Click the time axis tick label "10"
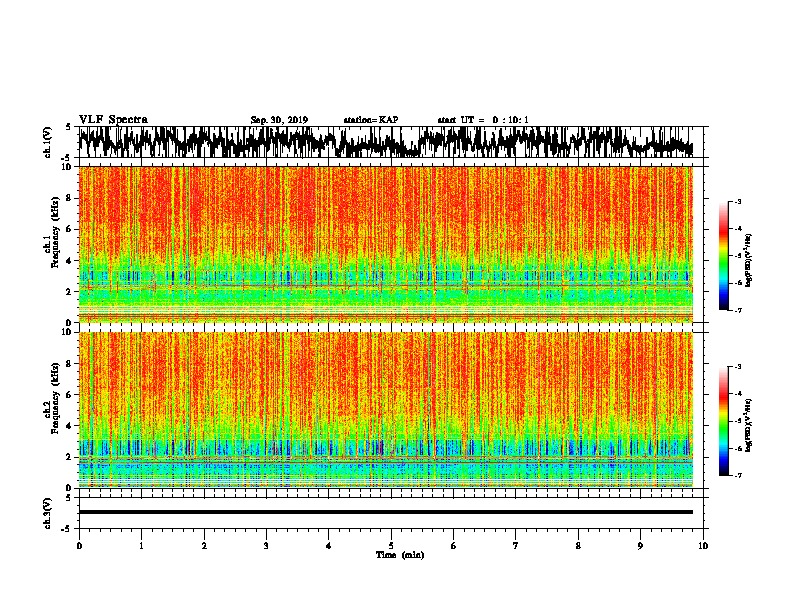This screenshot has width=792, height=612. (703, 546)
